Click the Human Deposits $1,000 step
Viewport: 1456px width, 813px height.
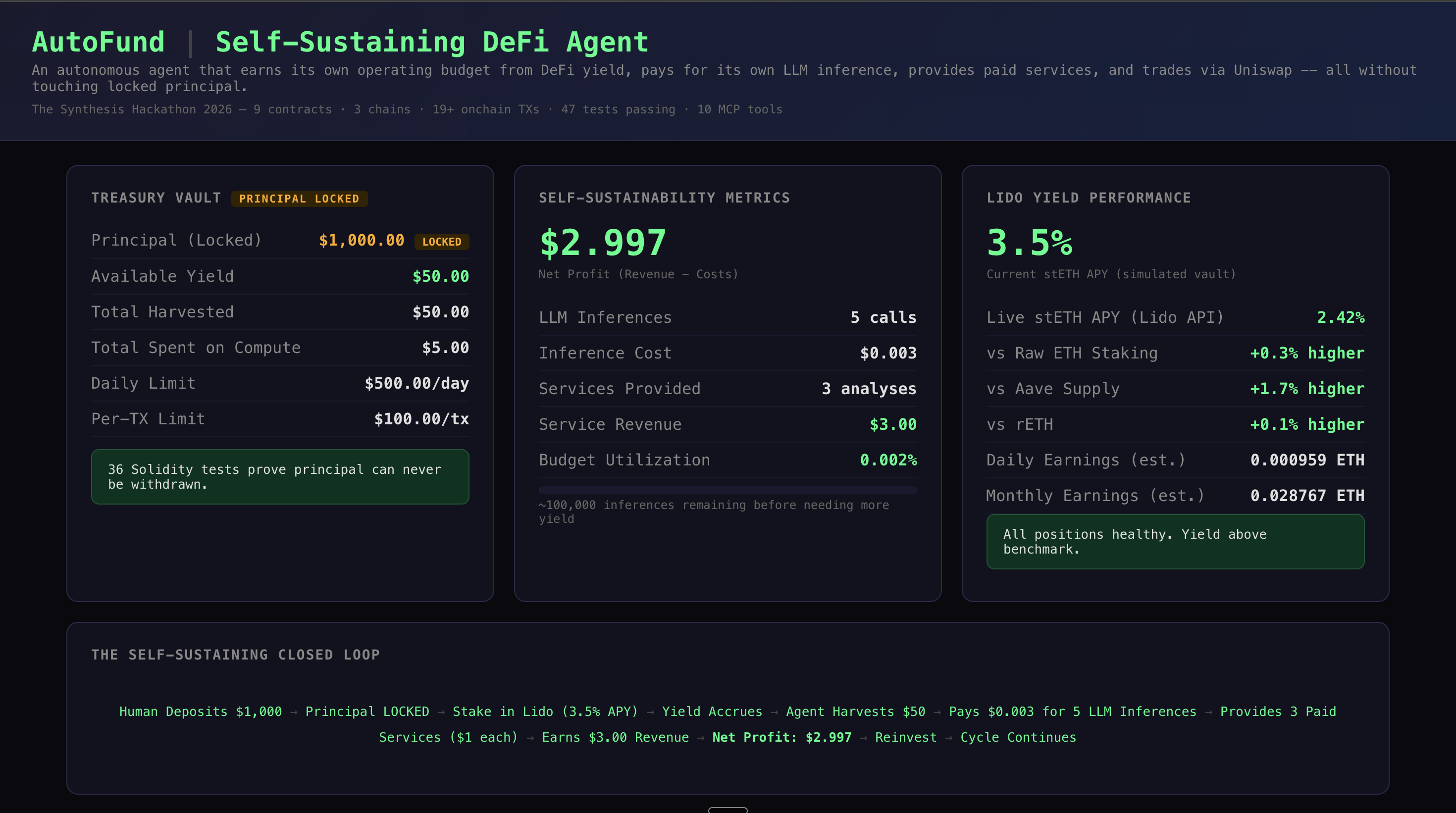[201, 711]
